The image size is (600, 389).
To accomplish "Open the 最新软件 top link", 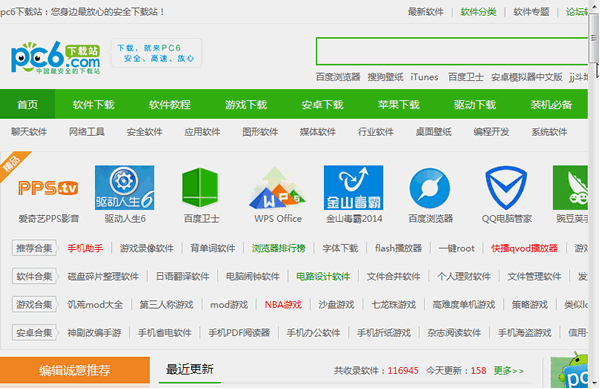I will tap(426, 12).
